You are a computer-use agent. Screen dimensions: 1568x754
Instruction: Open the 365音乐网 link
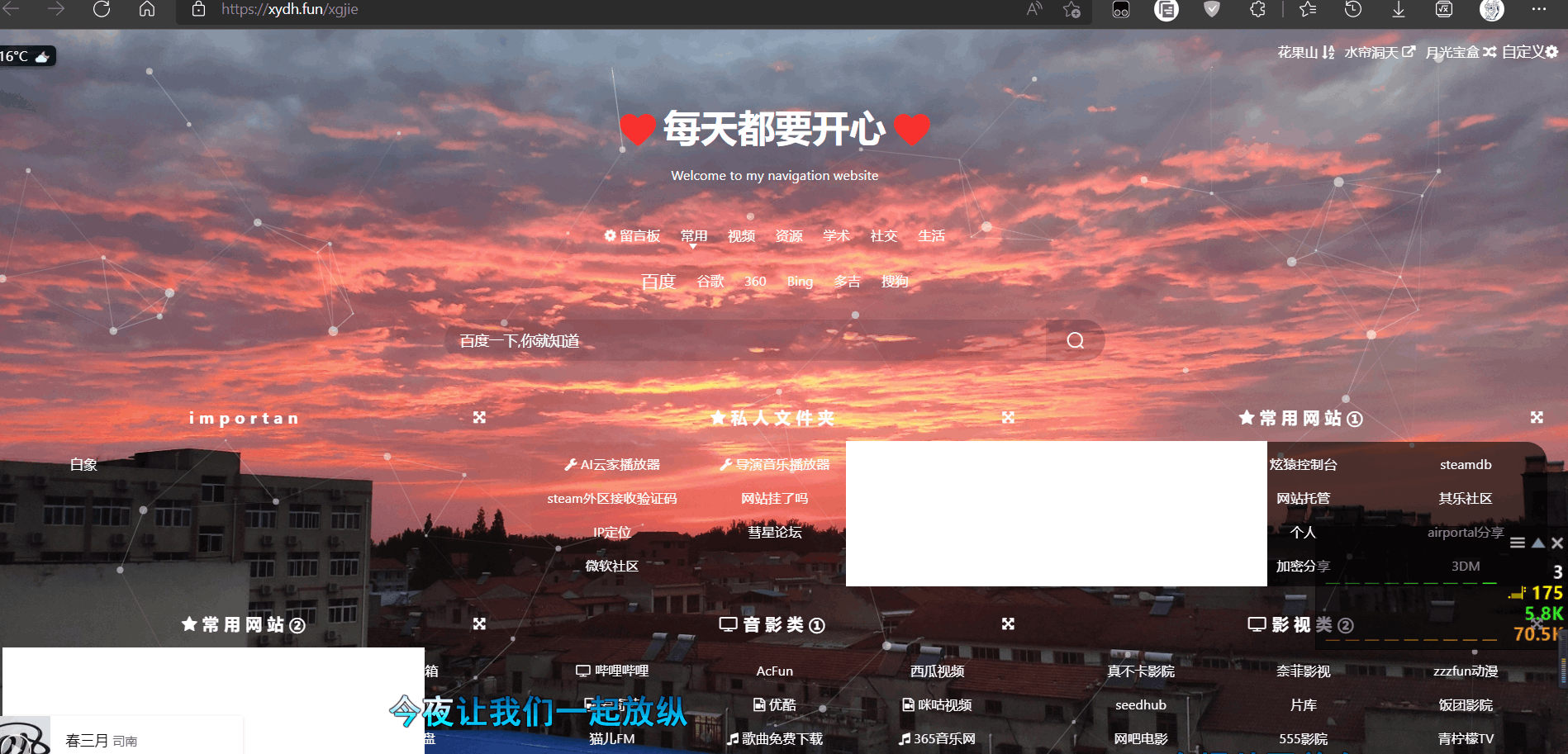coord(938,739)
